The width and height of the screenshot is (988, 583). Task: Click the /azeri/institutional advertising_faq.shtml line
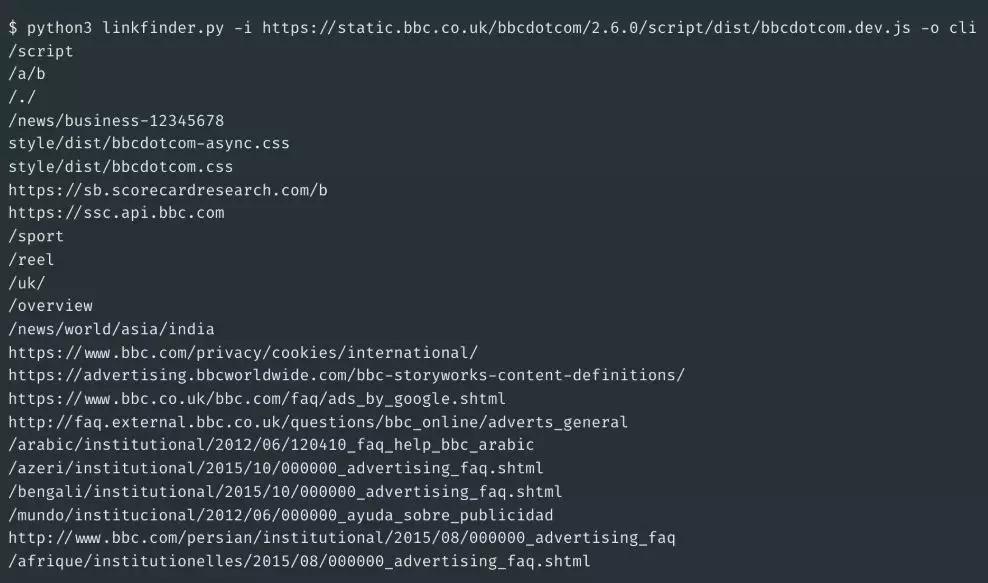click(x=276, y=468)
